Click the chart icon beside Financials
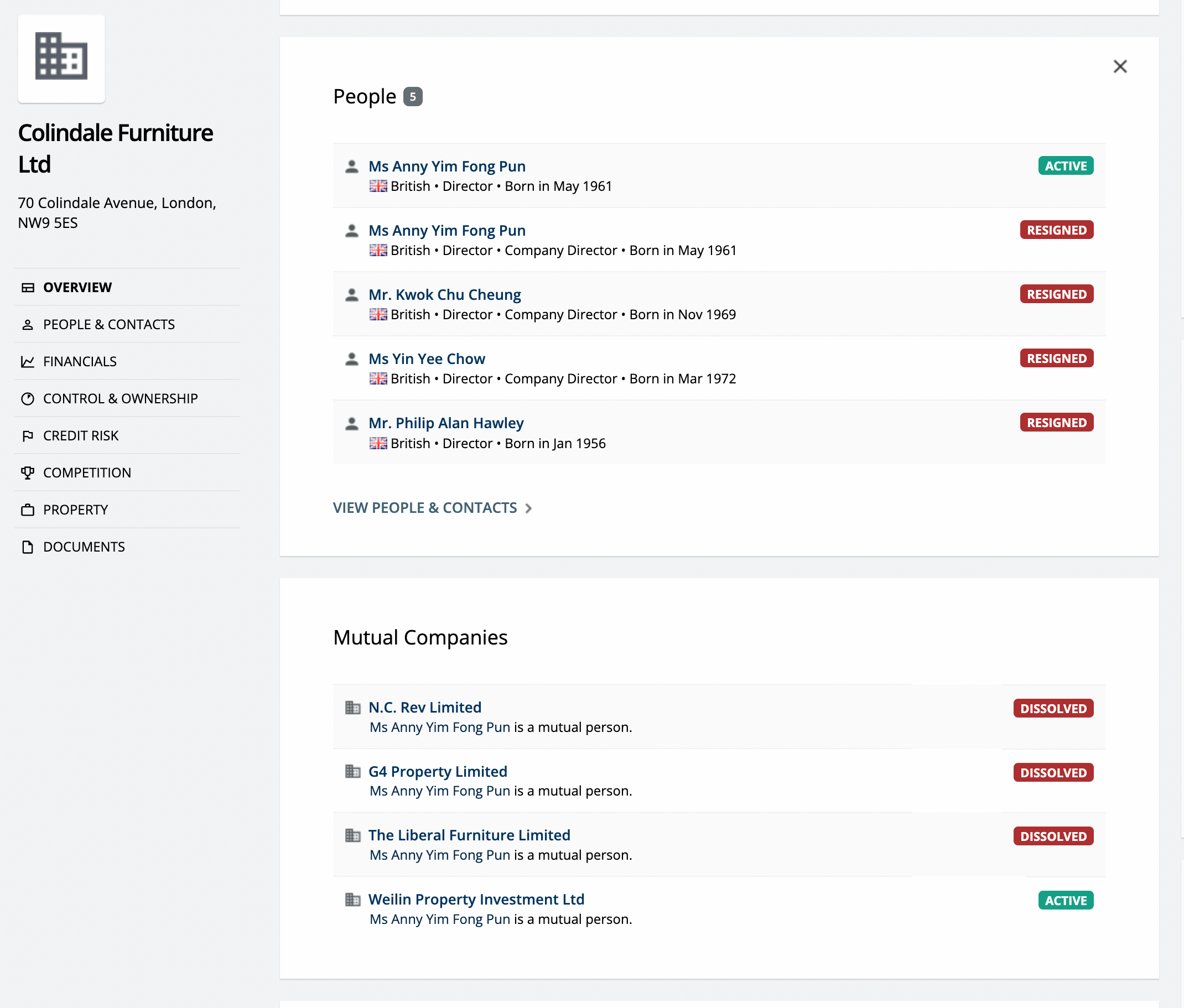1184x1008 pixels. point(28,362)
